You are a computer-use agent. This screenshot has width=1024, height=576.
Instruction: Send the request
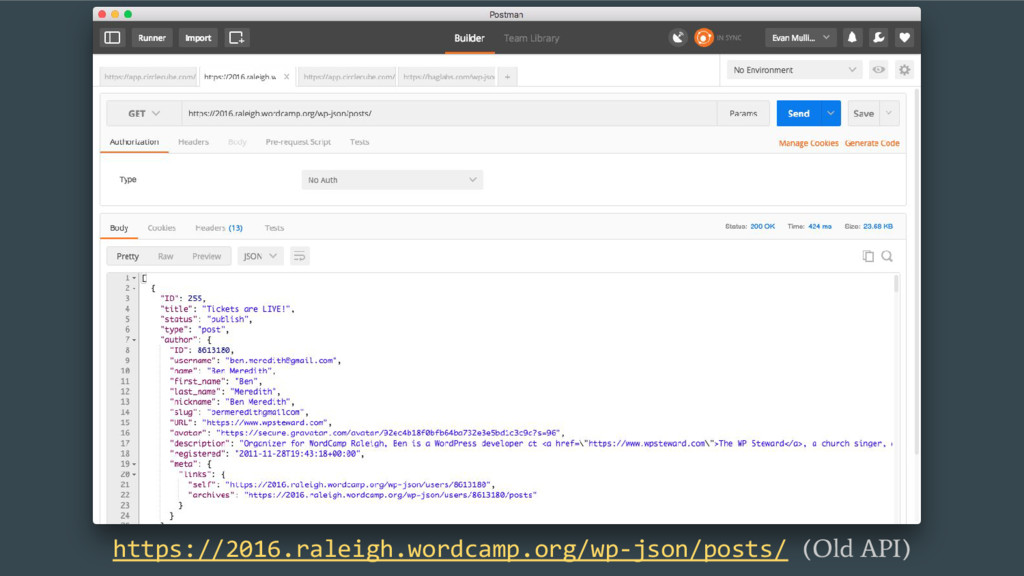coord(798,114)
